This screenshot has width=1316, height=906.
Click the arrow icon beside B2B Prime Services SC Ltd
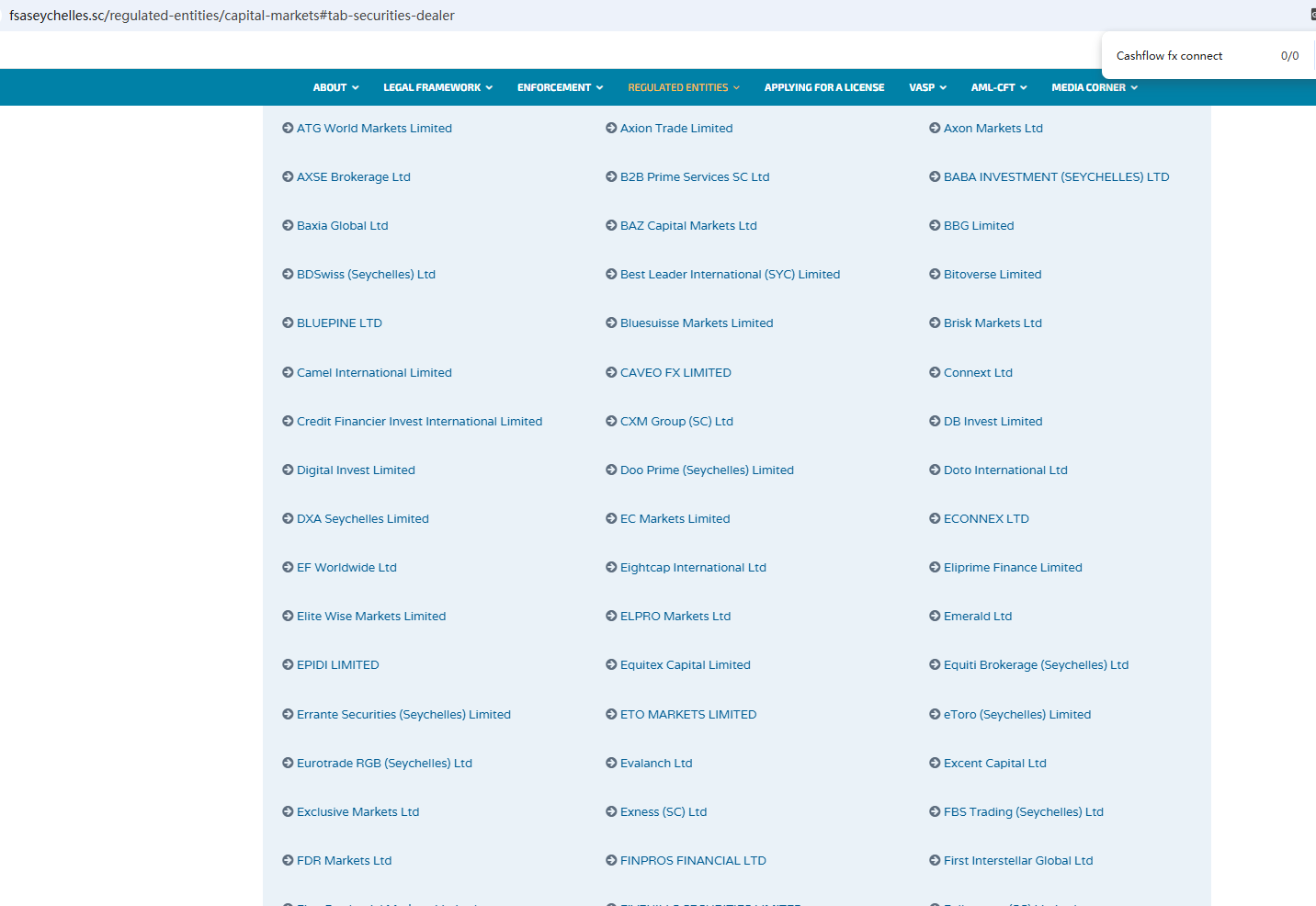[611, 177]
